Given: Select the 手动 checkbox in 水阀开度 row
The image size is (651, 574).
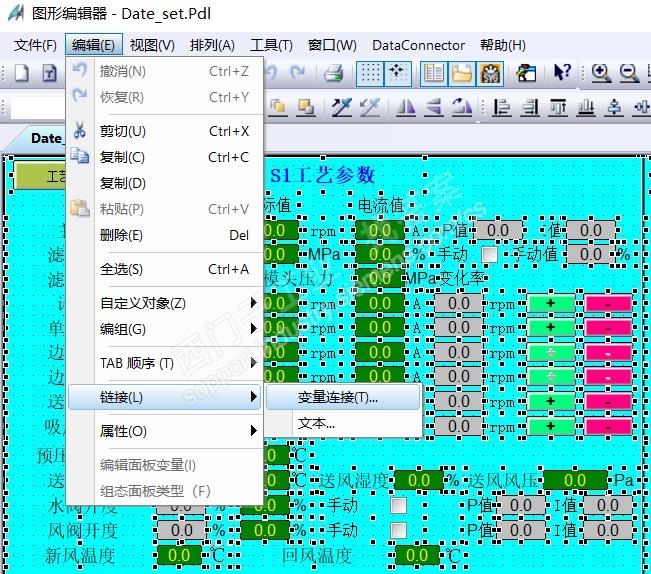Looking at the screenshot, I should tap(399, 506).
